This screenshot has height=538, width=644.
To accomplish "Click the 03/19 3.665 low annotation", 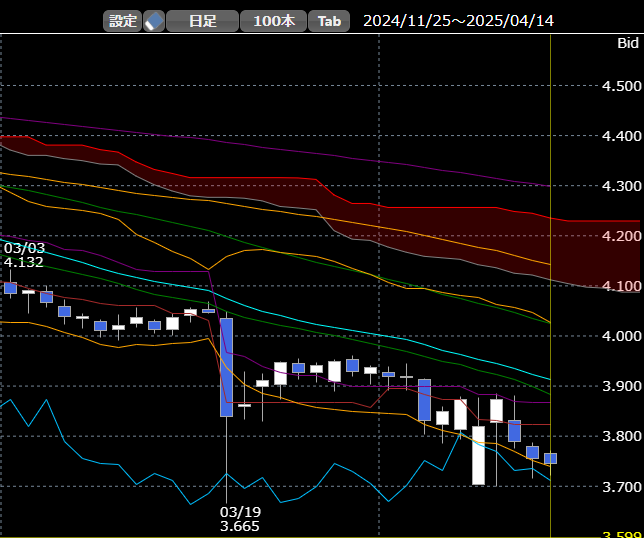I will click(x=240, y=518).
